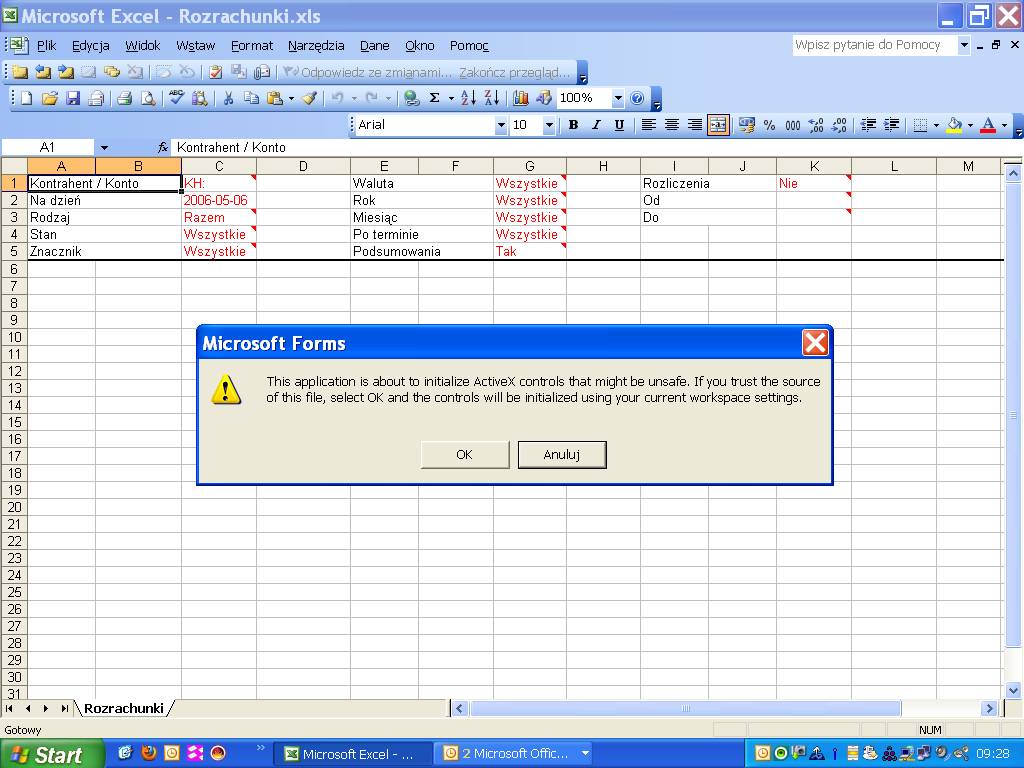Paste from the clipboard icon
Viewport: 1024px width, 768px height.
(275, 99)
